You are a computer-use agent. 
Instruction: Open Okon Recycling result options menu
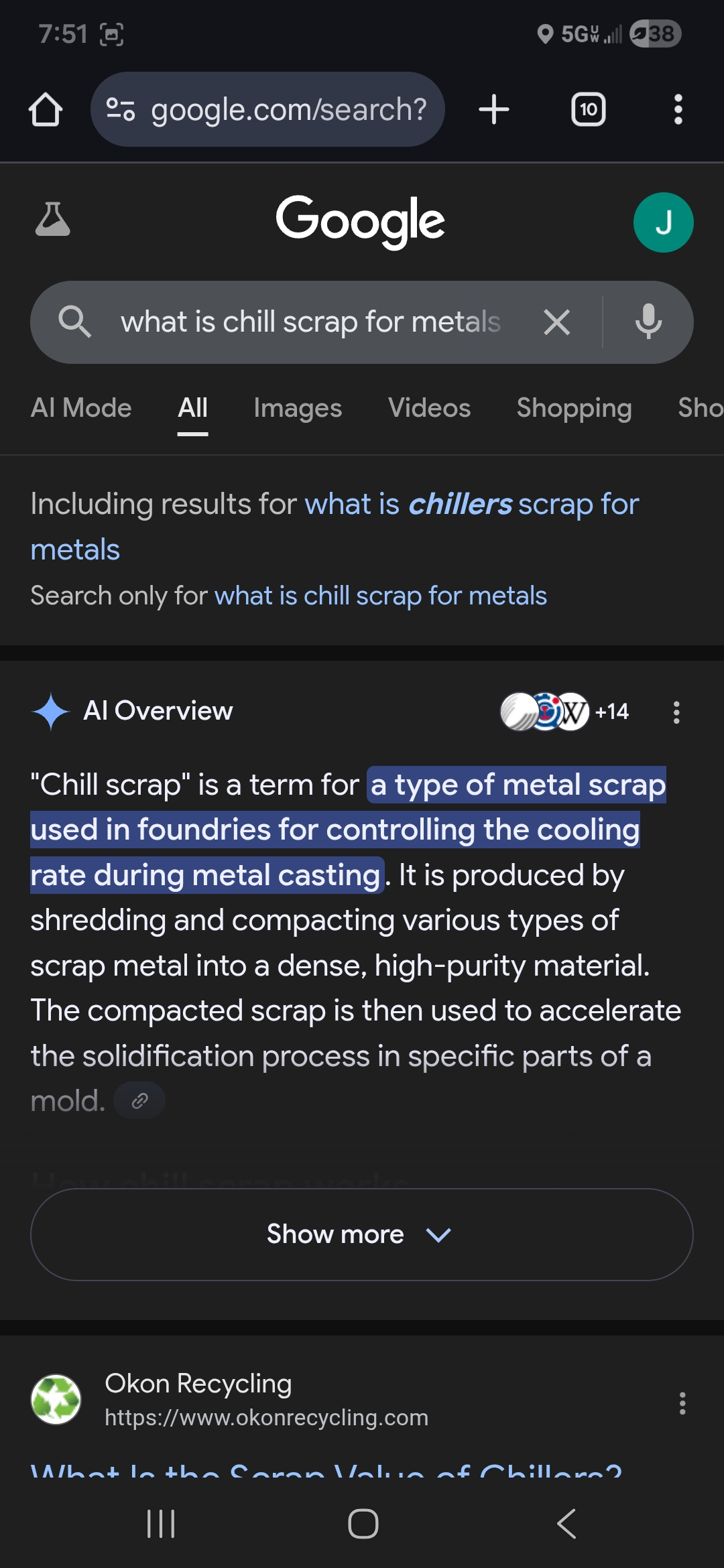click(x=682, y=1402)
